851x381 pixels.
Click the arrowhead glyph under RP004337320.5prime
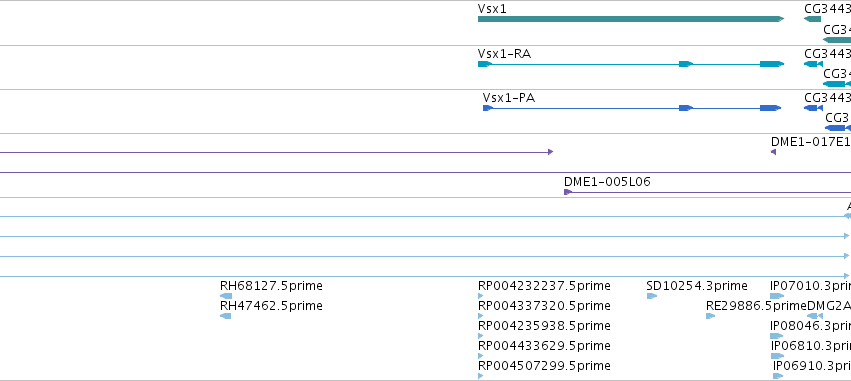(x=480, y=316)
